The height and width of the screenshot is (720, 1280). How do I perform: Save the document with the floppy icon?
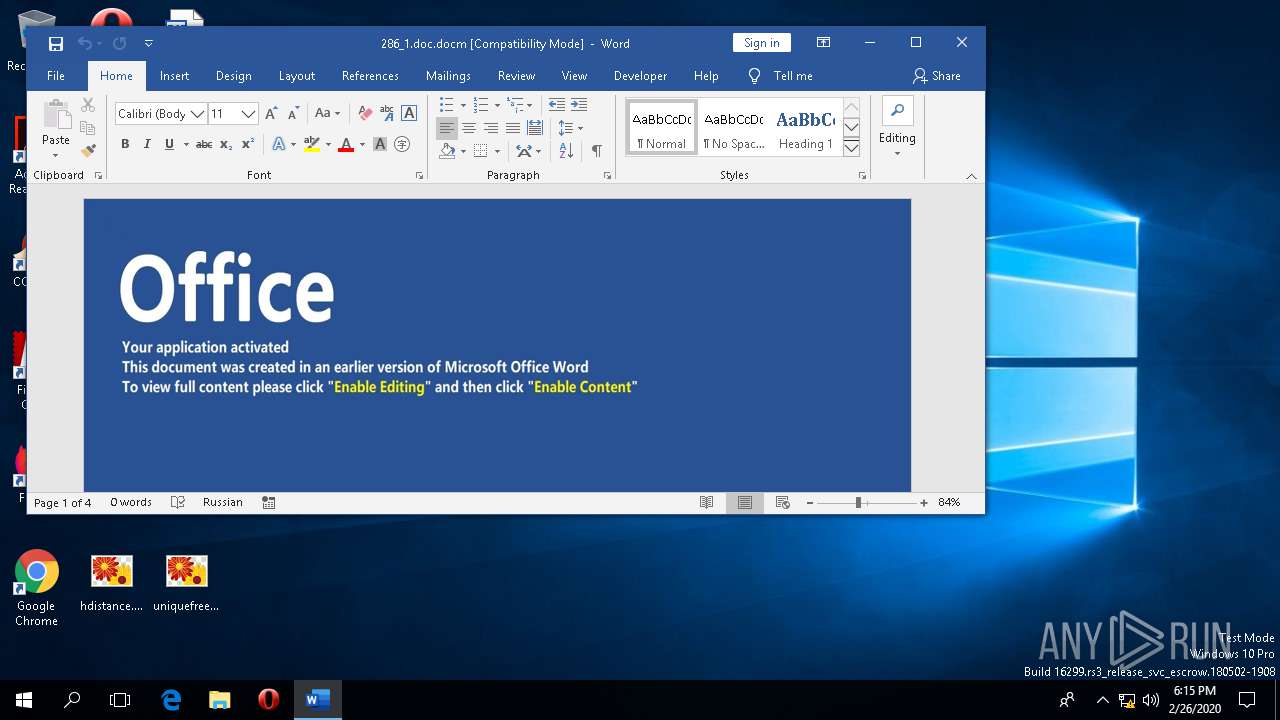[x=56, y=43]
